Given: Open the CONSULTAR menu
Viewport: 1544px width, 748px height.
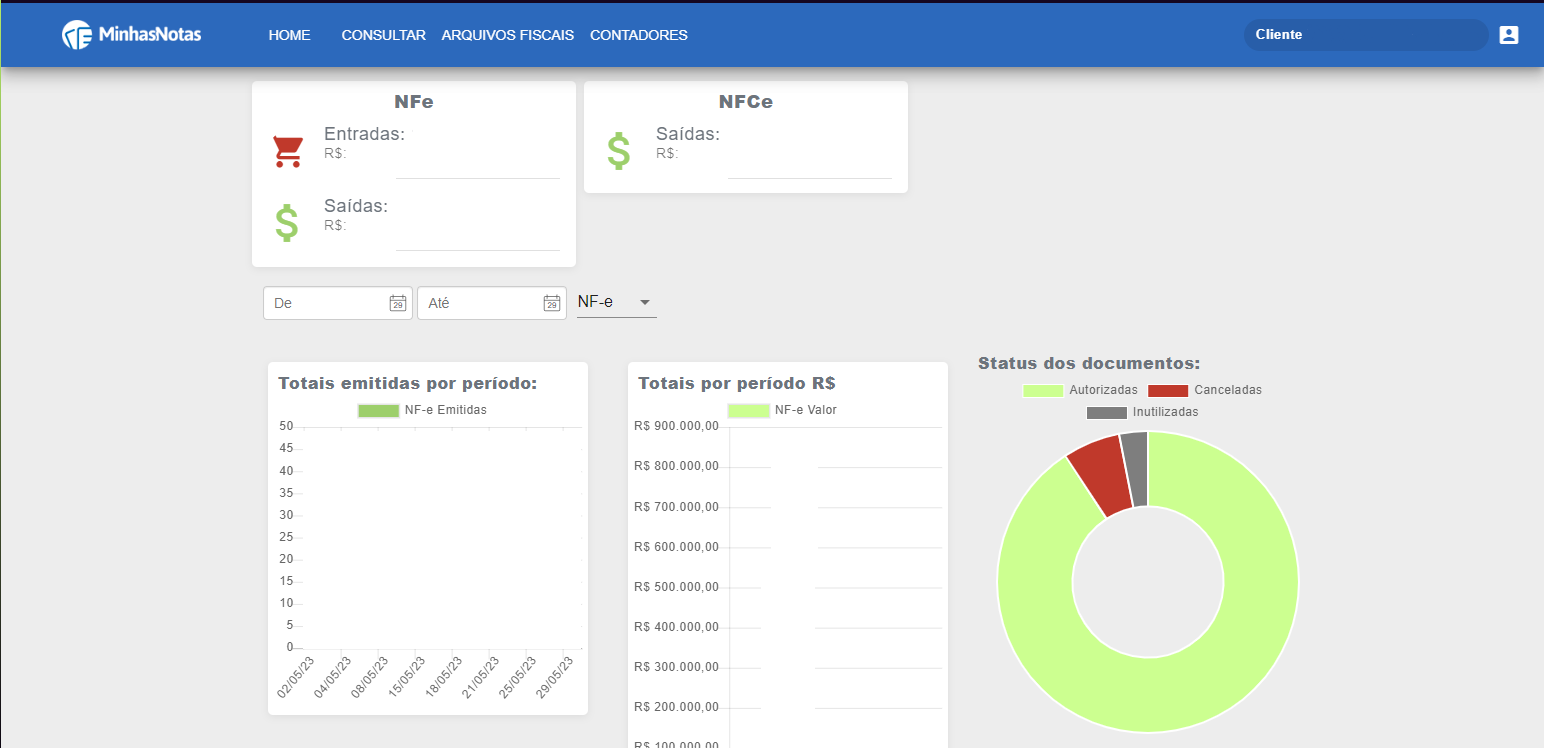Looking at the screenshot, I should 383,35.
